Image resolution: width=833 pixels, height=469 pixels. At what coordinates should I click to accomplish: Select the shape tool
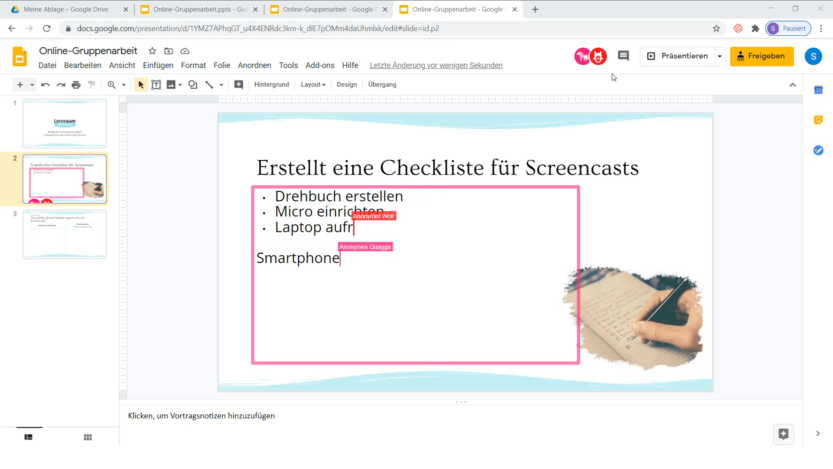pos(193,84)
